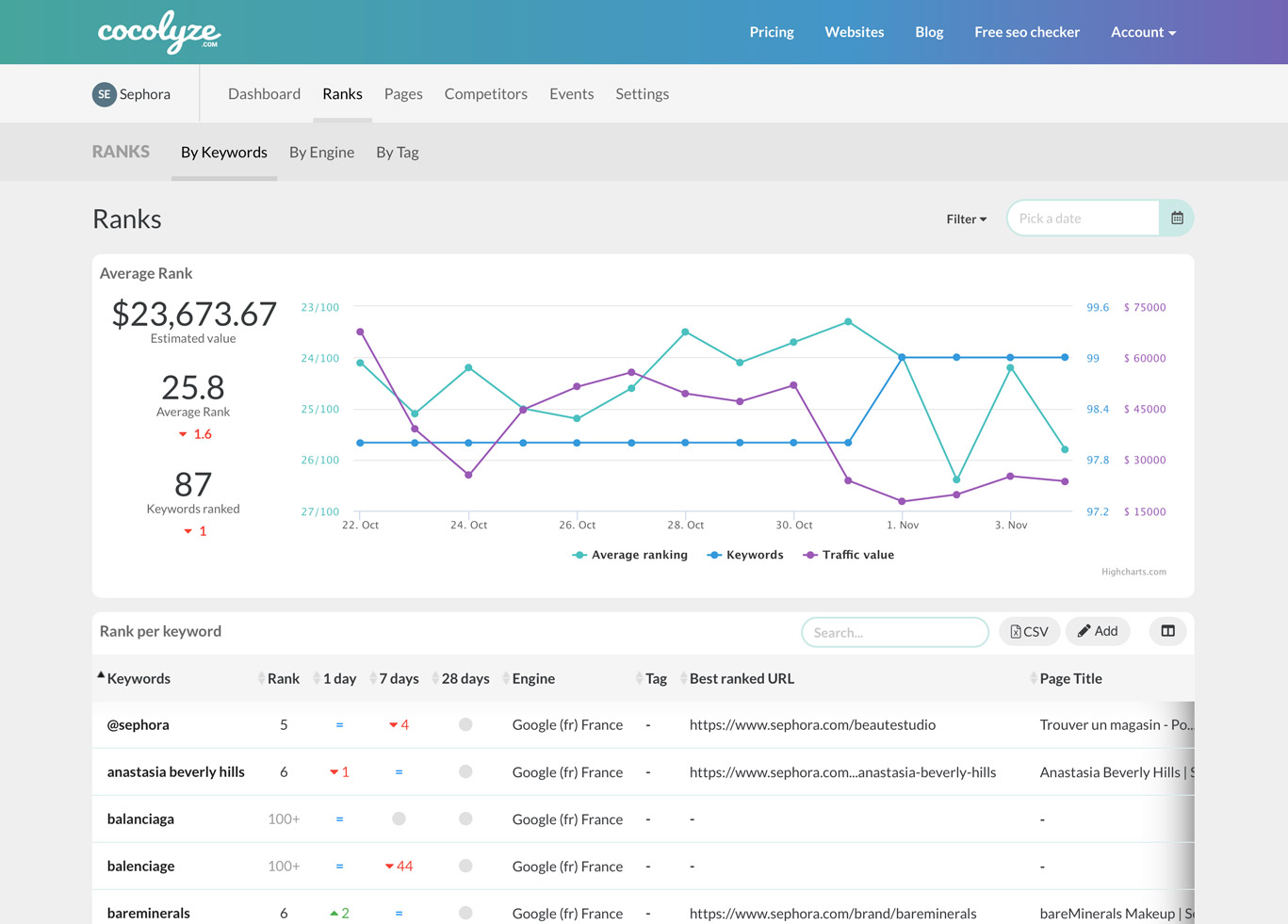Open Websites link in header
Viewport: 1288px width, 924px height.
point(855,32)
